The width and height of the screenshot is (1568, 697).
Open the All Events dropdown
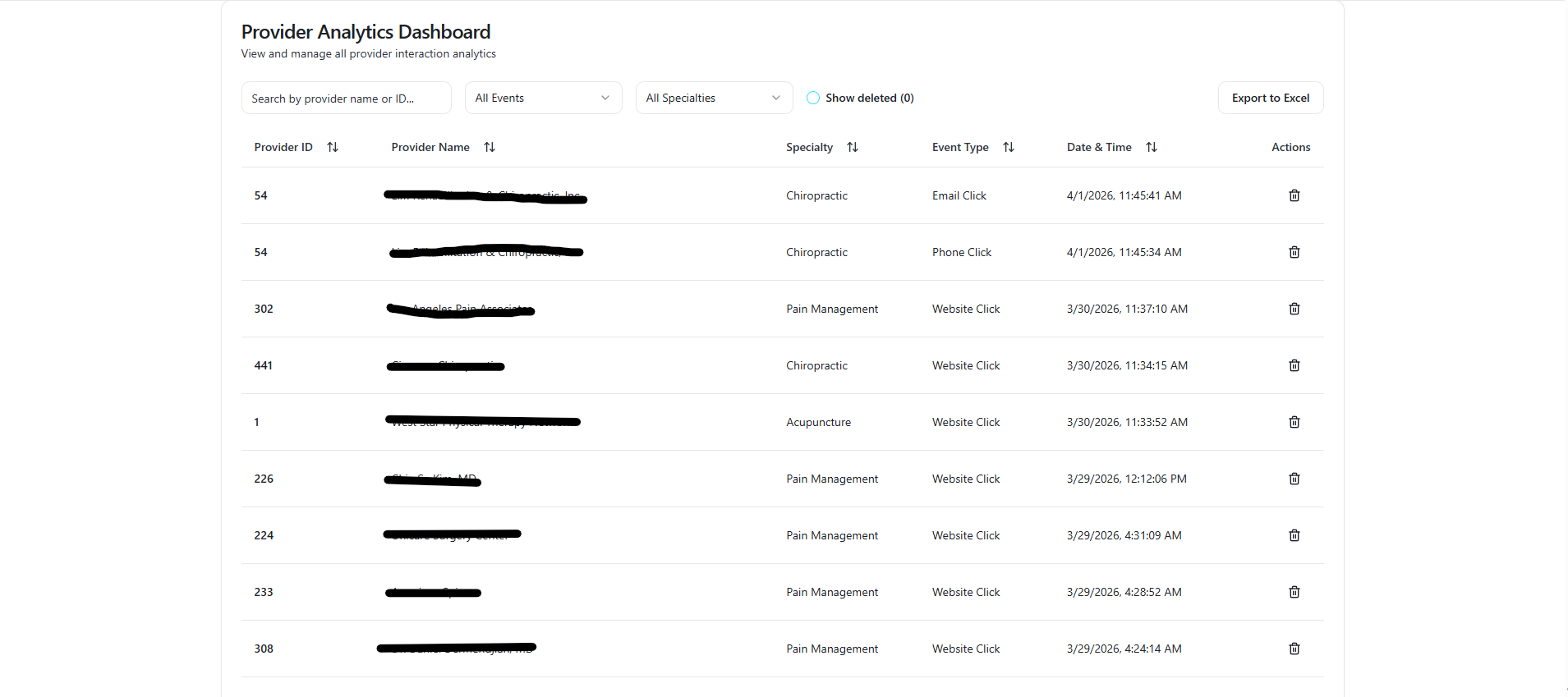543,98
